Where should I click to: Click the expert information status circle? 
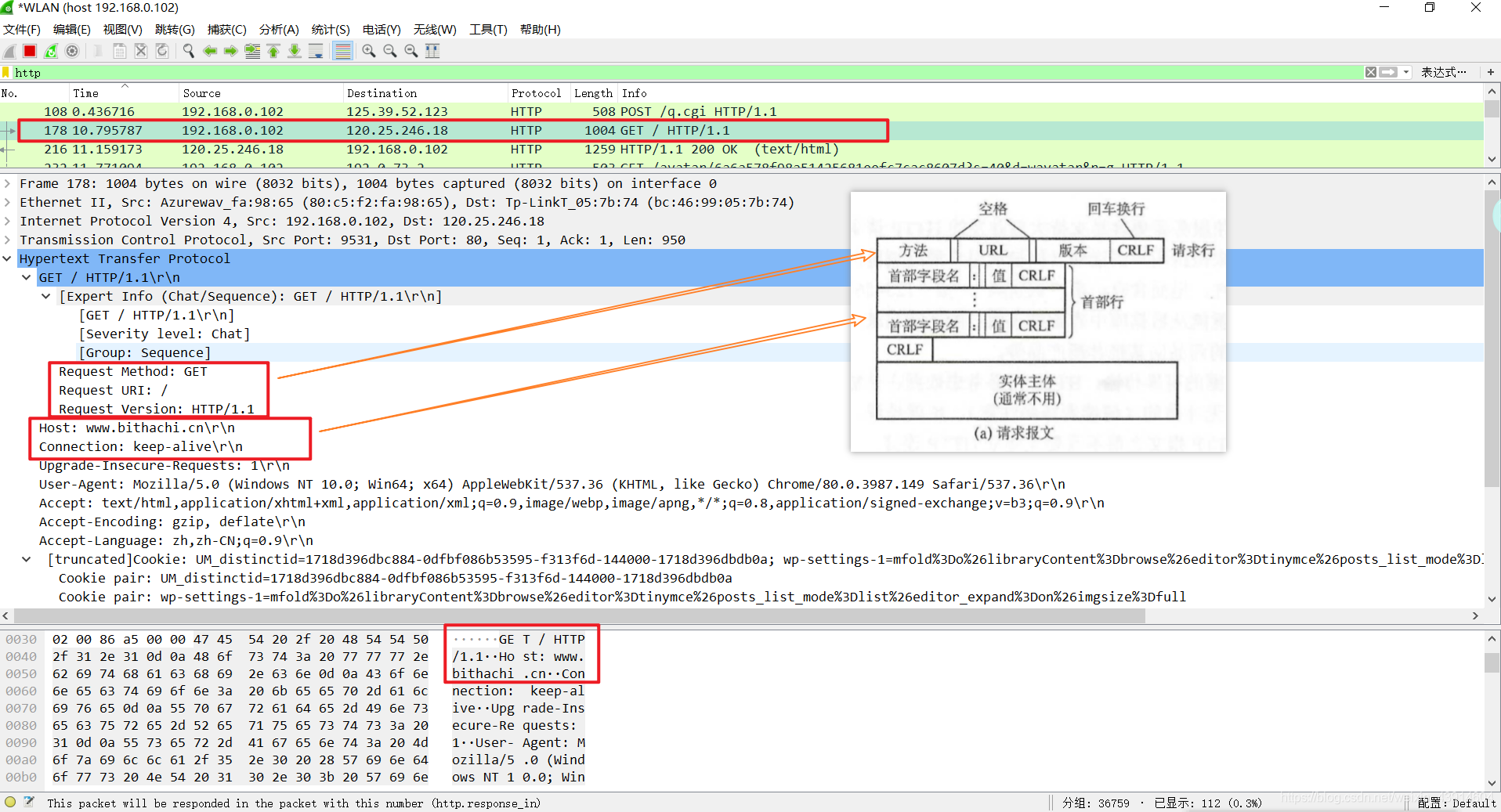click(10, 802)
